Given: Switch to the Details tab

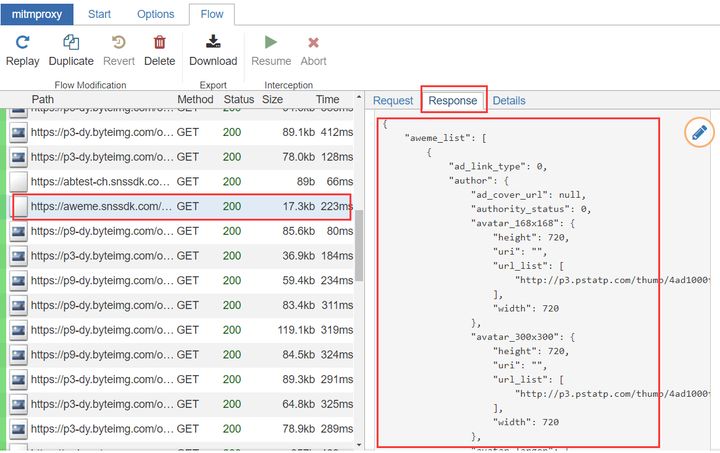Looking at the screenshot, I should click(509, 101).
